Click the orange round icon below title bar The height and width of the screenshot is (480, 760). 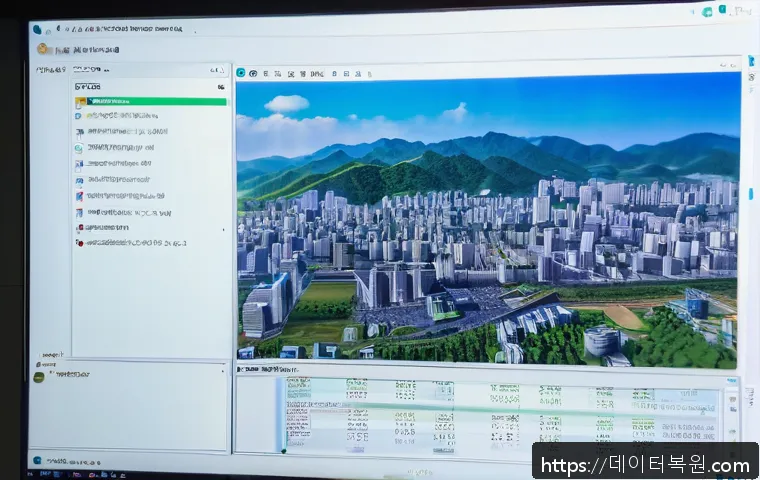[x=42, y=48]
